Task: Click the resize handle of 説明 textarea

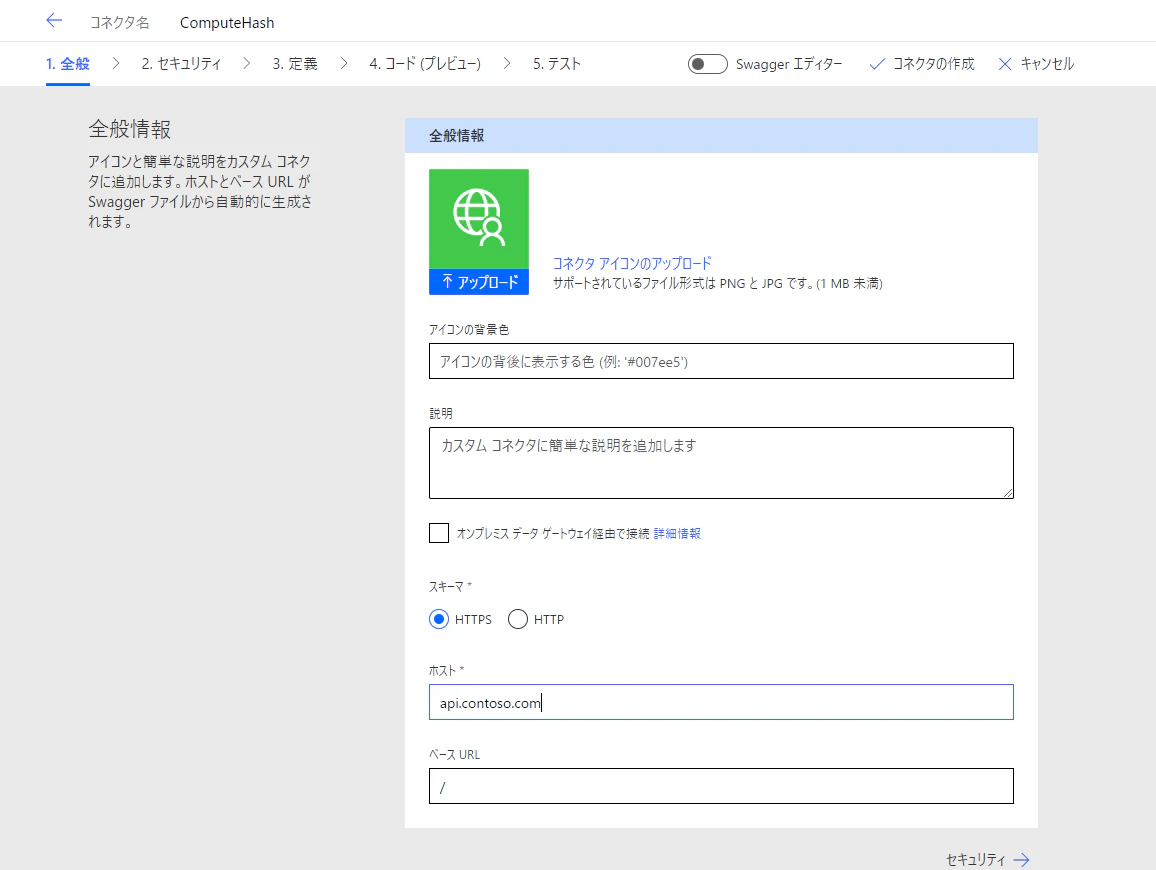Action: (1008, 493)
